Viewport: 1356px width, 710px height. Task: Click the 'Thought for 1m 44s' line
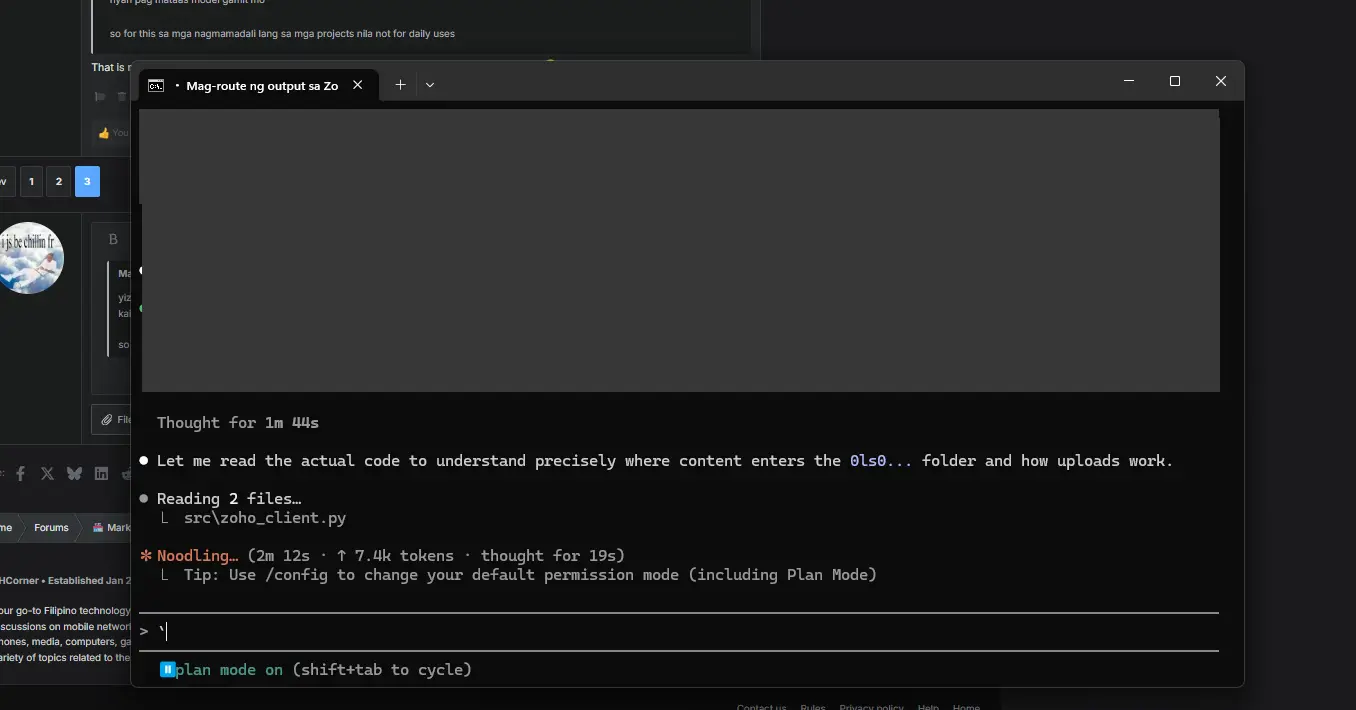pyautogui.click(x=238, y=423)
